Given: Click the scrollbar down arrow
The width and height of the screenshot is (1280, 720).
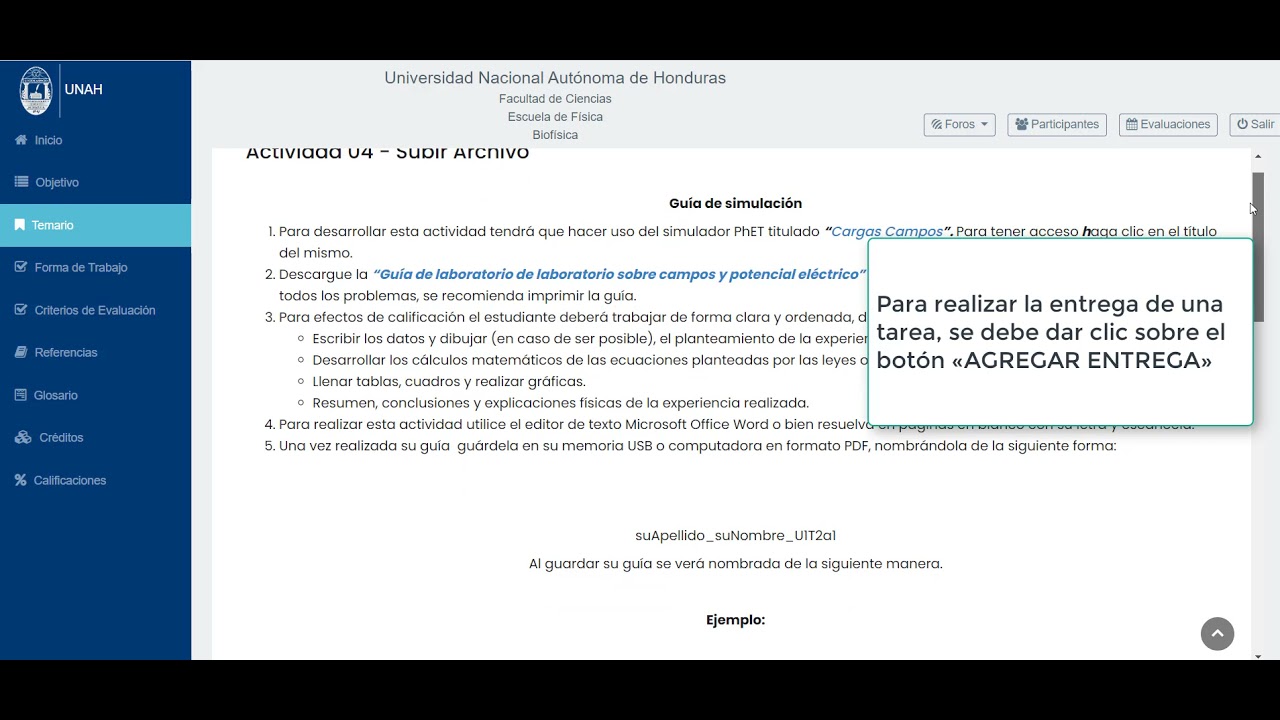Looking at the screenshot, I should point(1258,656).
